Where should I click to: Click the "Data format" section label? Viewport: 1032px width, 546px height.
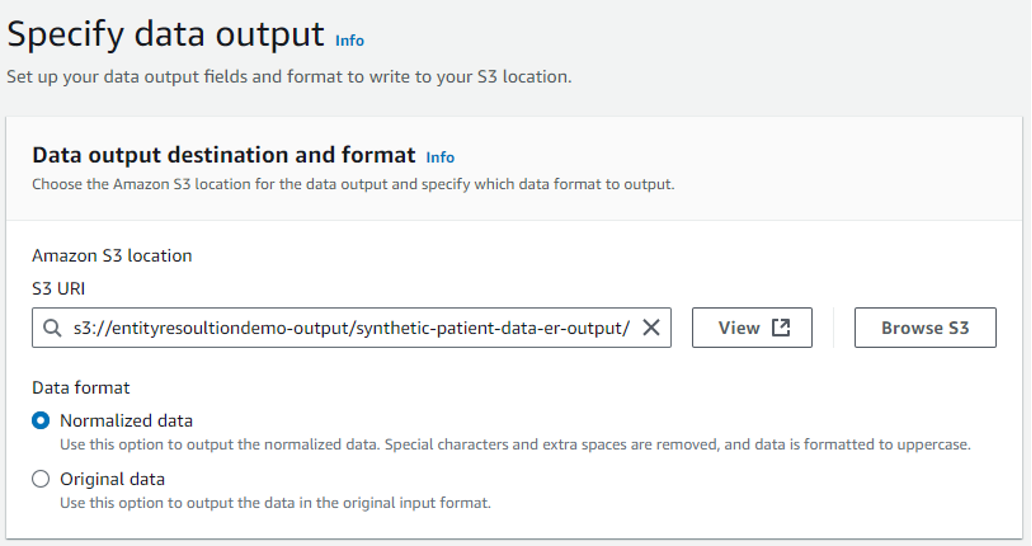tap(81, 387)
